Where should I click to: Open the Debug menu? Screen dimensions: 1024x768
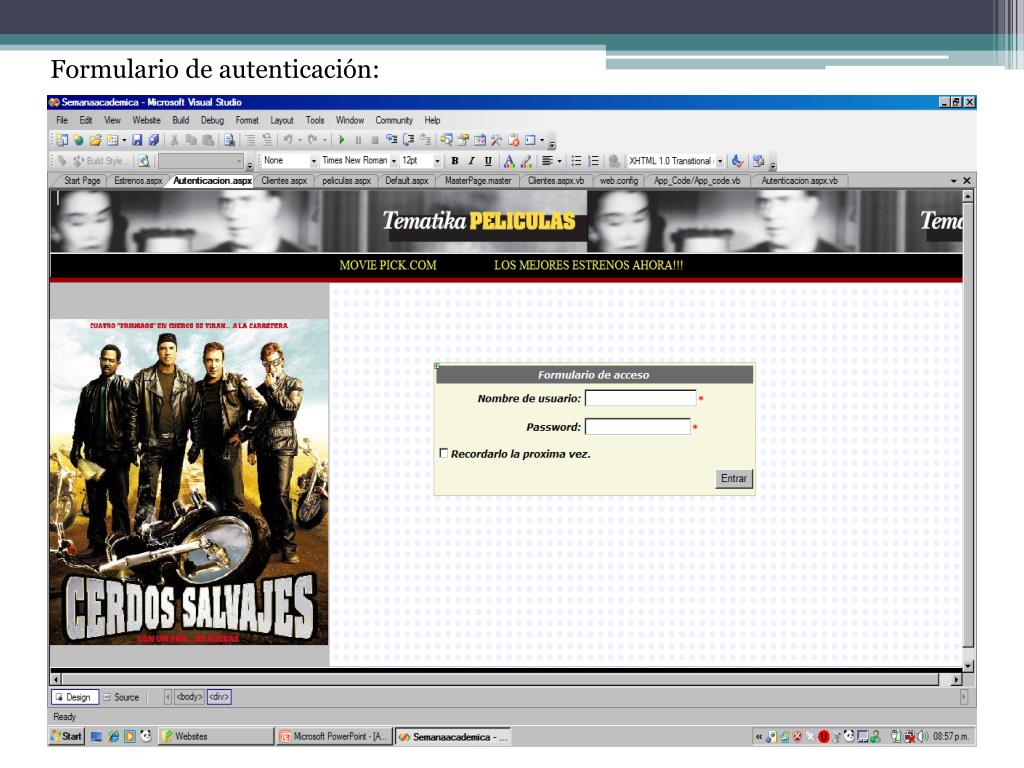coord(212,120)
